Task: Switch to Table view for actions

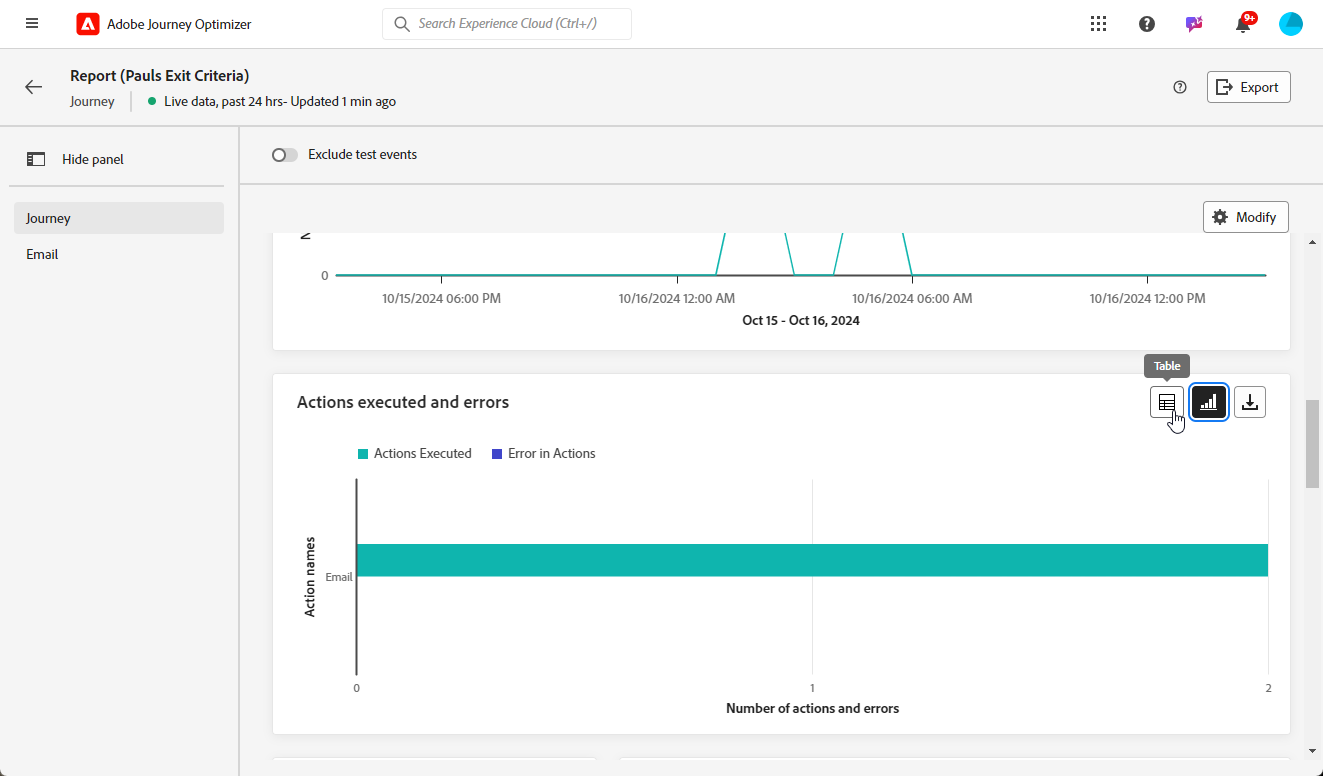Action: [1166, 402]
